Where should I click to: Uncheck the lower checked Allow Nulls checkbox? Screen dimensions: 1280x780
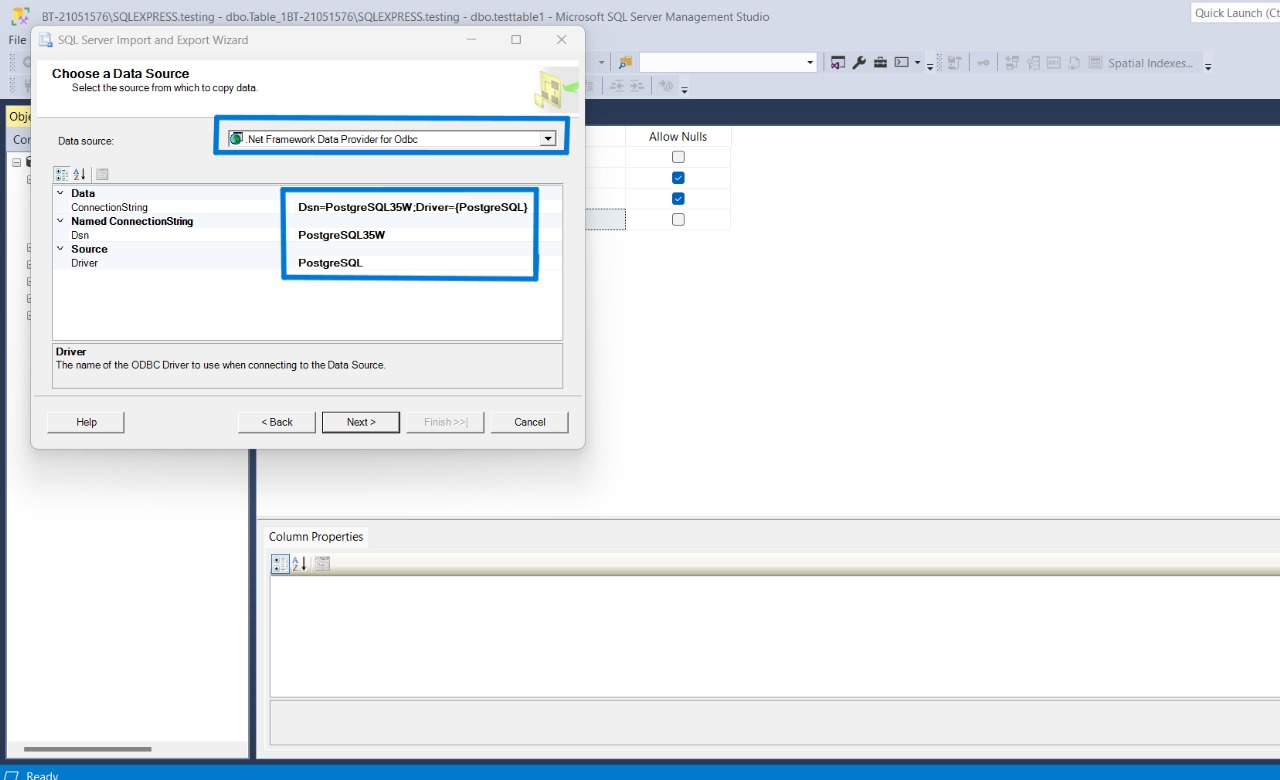[x=678, y=199]
